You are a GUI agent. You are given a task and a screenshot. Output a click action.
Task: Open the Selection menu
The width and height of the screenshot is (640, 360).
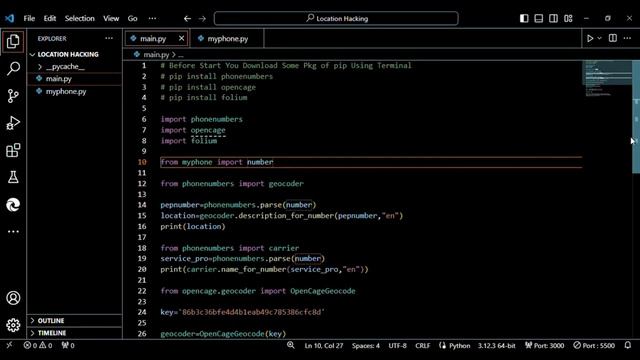(80, 18)
